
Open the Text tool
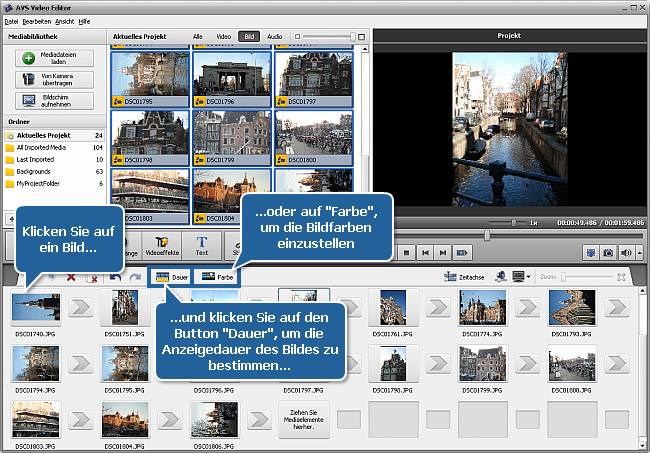201,245
